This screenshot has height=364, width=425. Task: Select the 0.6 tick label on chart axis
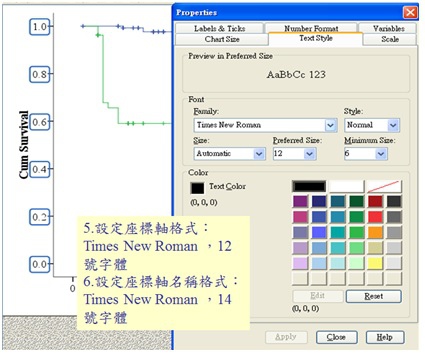40,122
